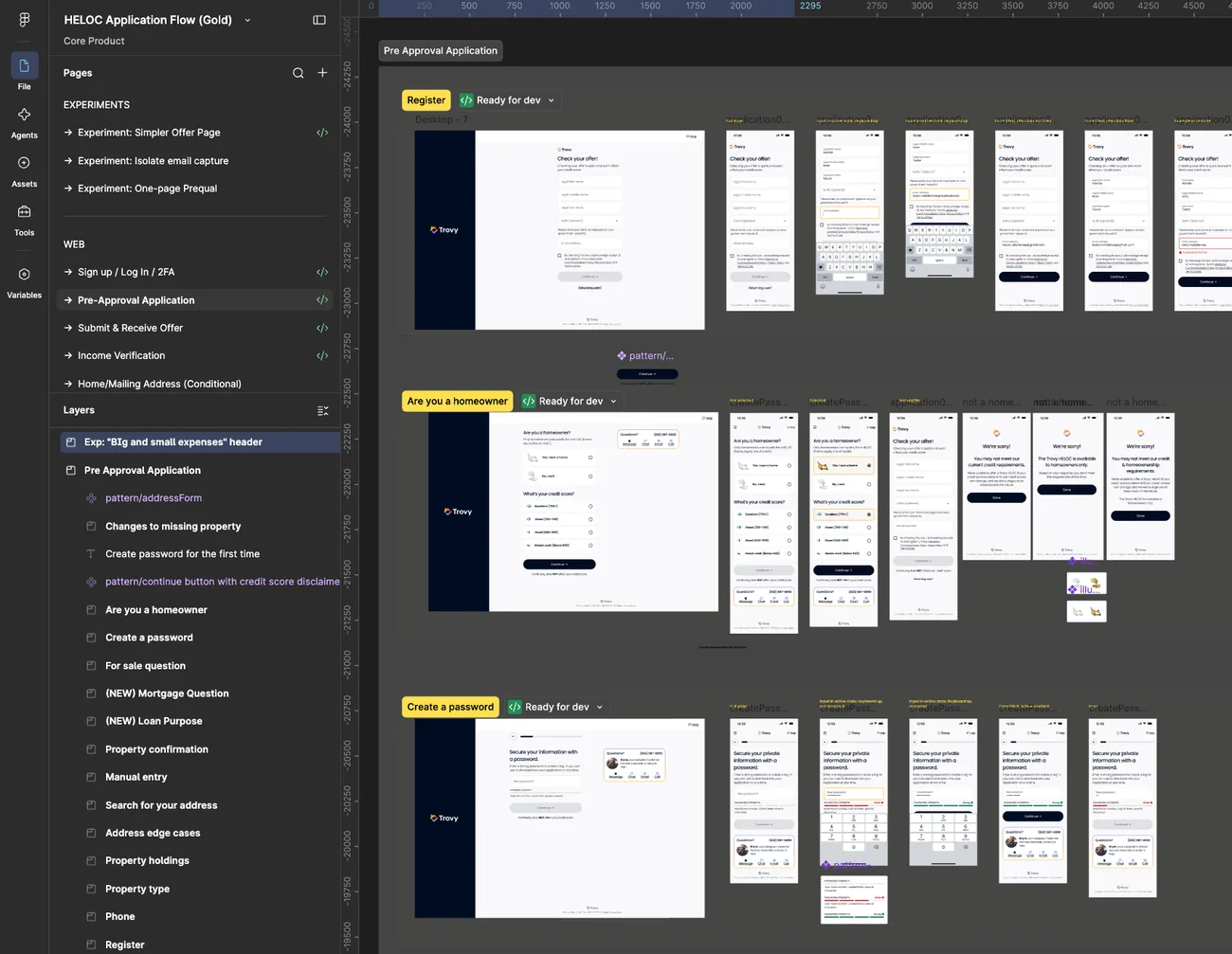
Task: Click the Pre Approval Application canvas title tag
Action: tap(441, 51)
